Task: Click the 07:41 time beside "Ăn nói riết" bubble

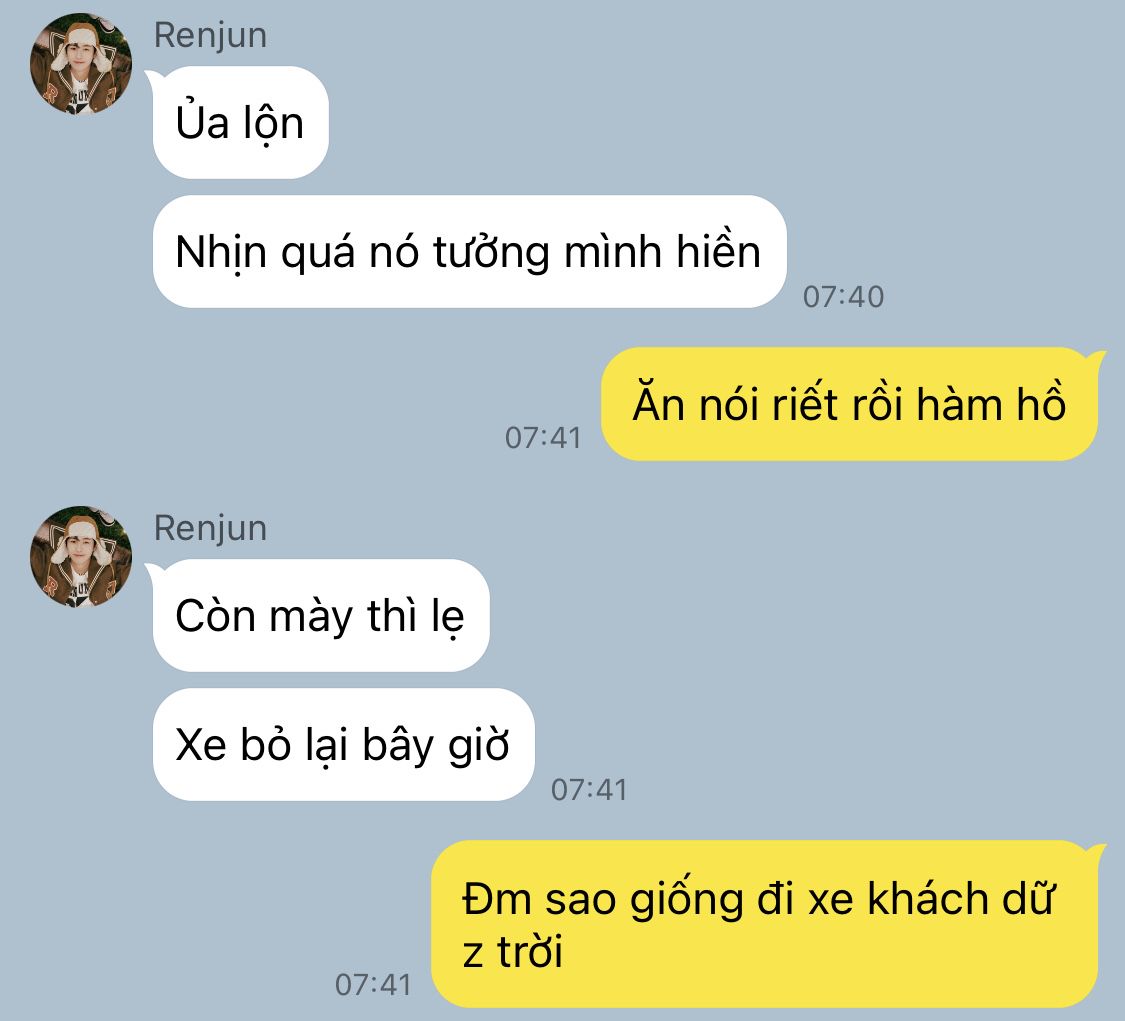Action: 543,438
